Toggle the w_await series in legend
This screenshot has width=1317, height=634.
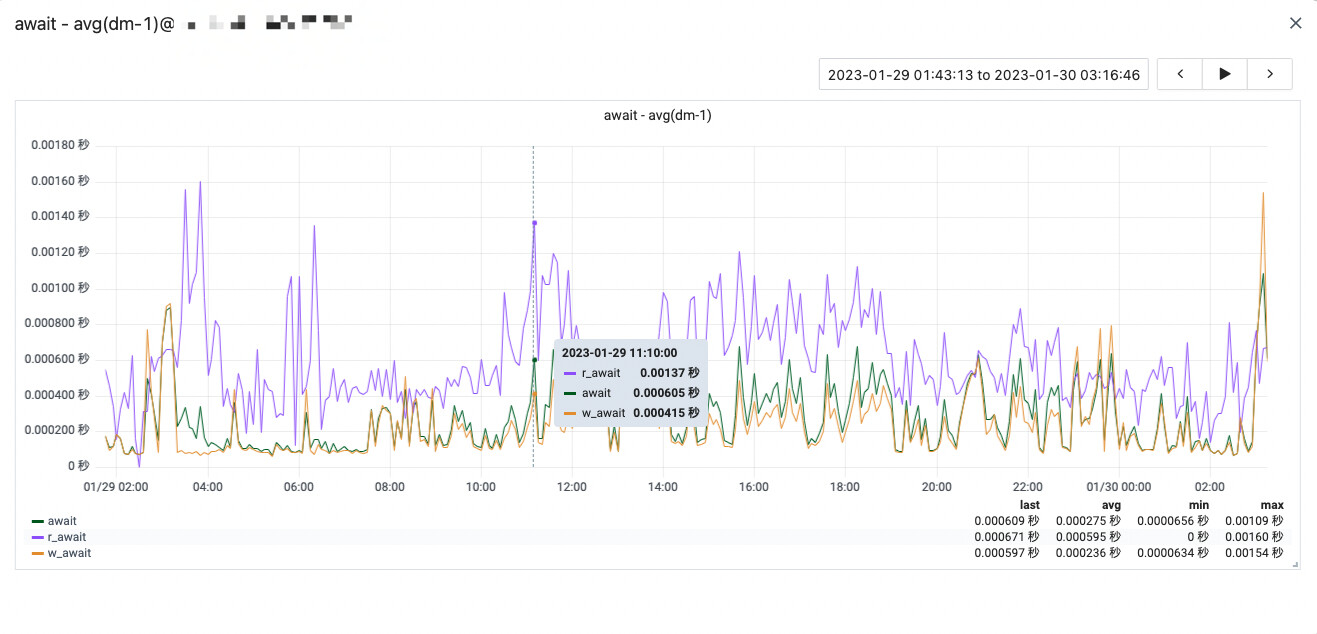(x=69, y=553)
